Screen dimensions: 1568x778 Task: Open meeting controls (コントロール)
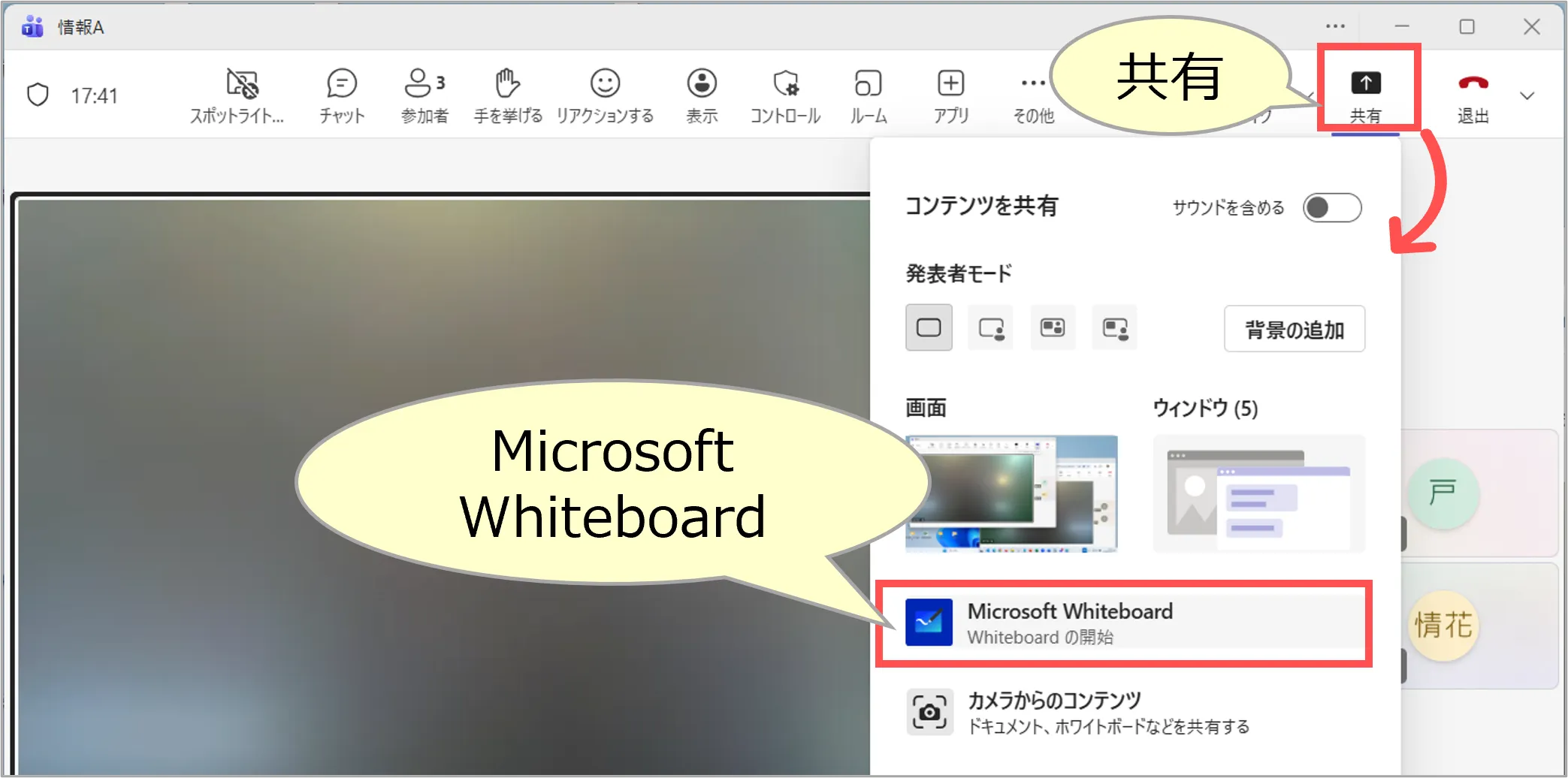pyautogui.click(x=785, y=95)
